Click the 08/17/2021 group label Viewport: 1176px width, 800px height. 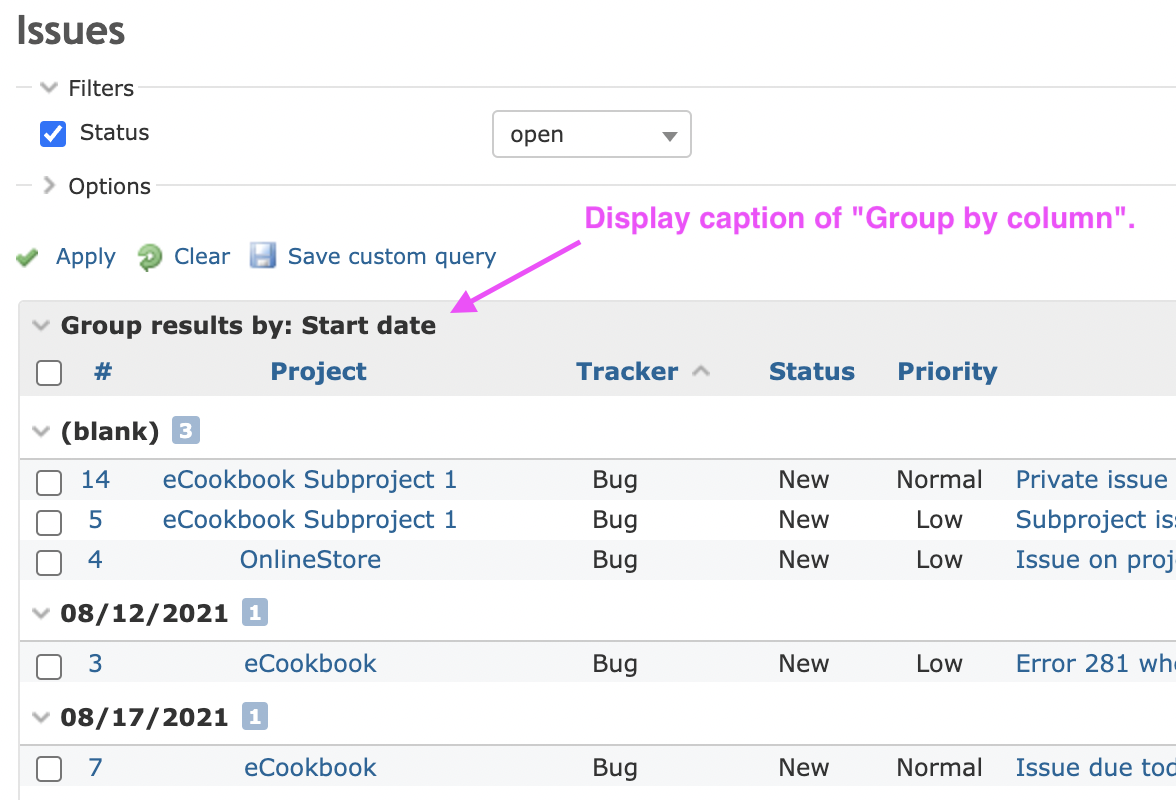point(144,718)
